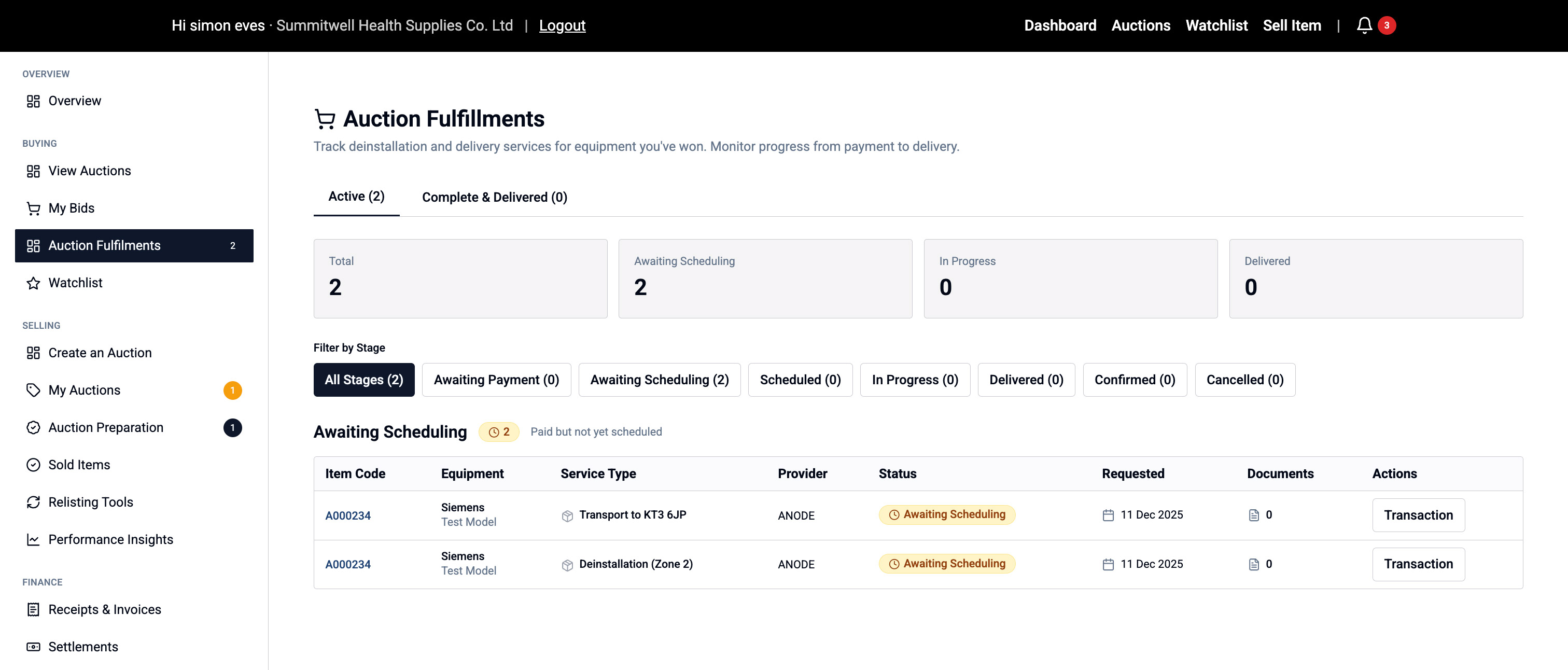Filter by Awaiting Scheduling (2) stage
This screenshot has width=1568, height=670.
(659, 380)
